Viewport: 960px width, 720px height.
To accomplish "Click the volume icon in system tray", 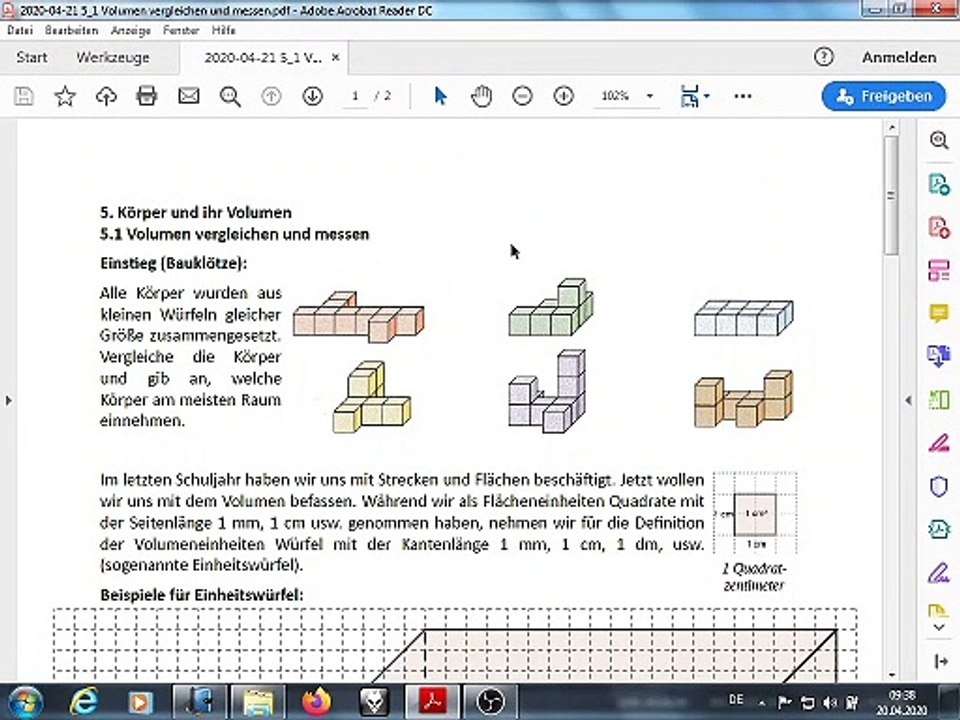I will pos(830,702).
